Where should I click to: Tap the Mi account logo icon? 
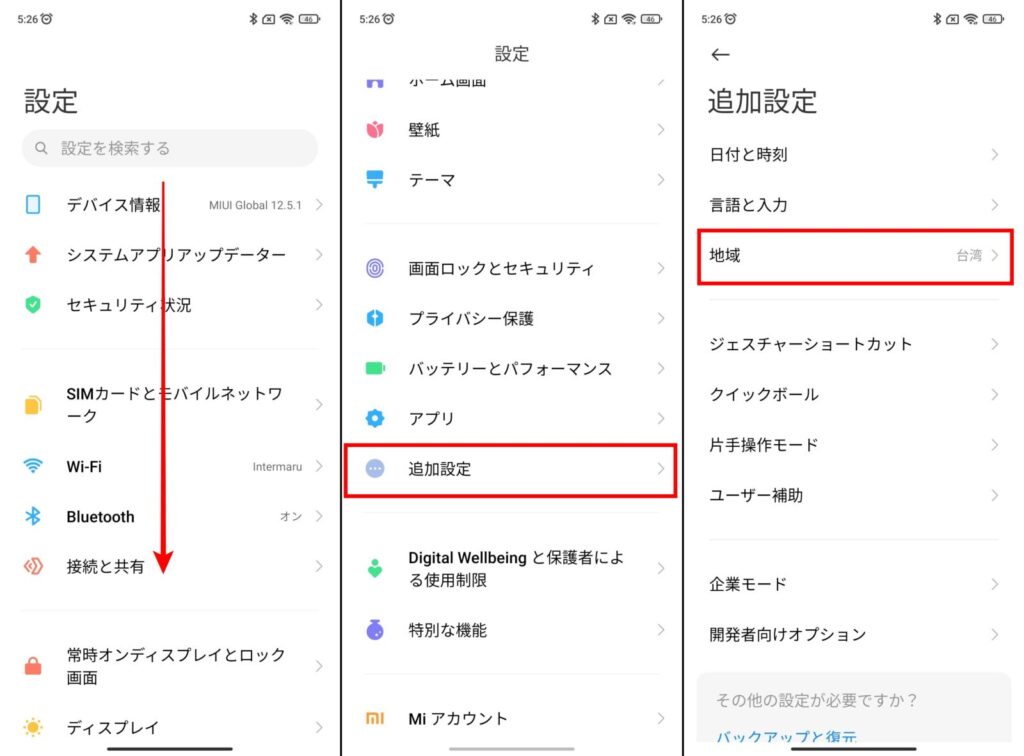pyautogui.click(x=375, y=718)
